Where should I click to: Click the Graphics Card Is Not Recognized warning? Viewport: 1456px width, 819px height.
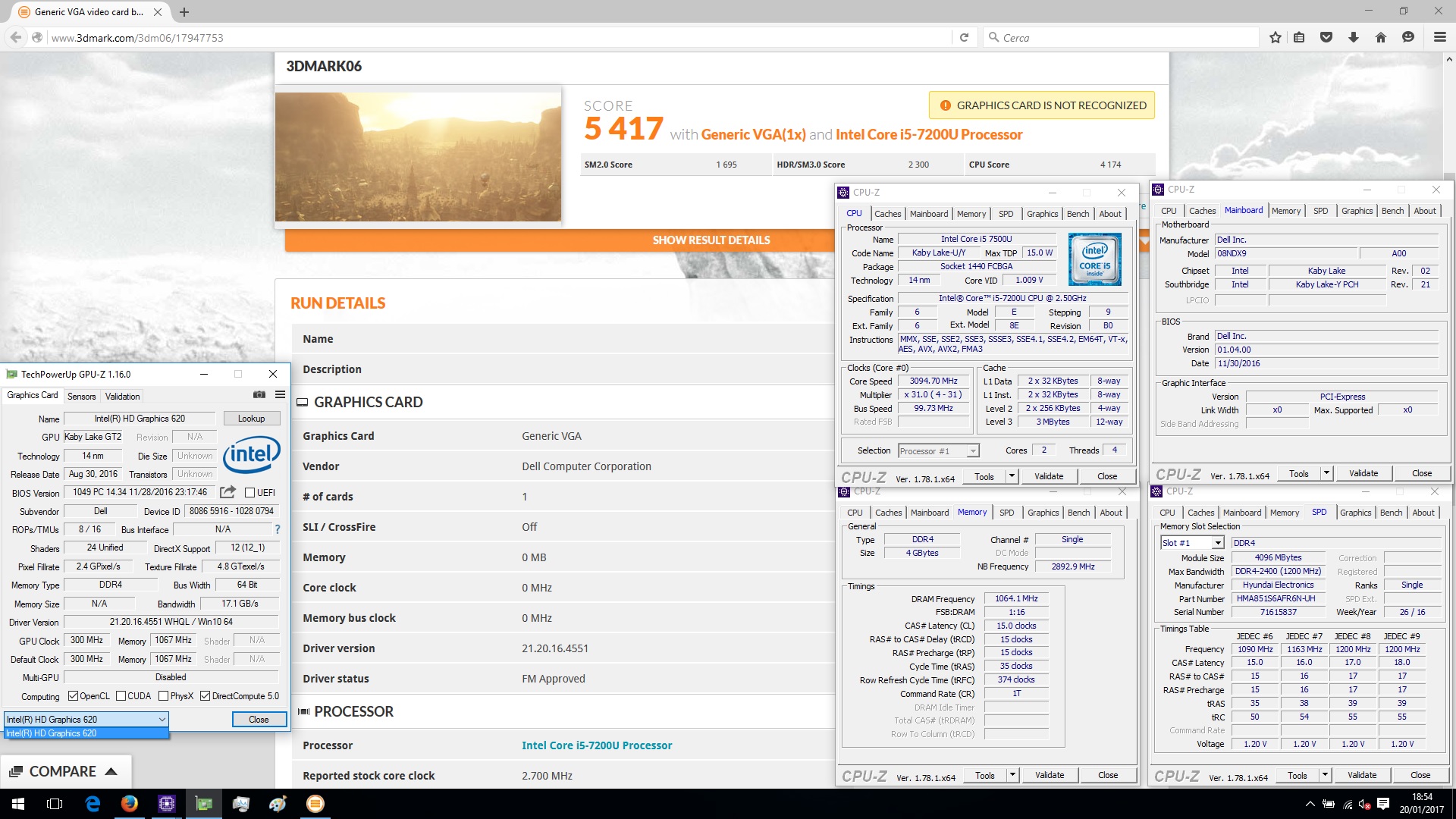(1042, 105)
